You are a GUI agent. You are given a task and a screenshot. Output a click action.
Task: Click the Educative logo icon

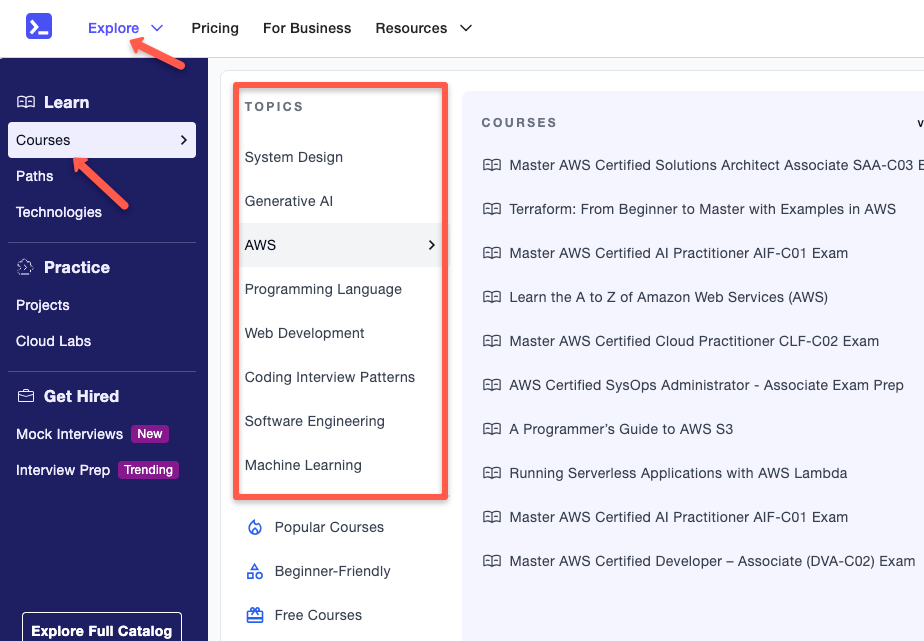pyautogui.click(x=38, y=26)
